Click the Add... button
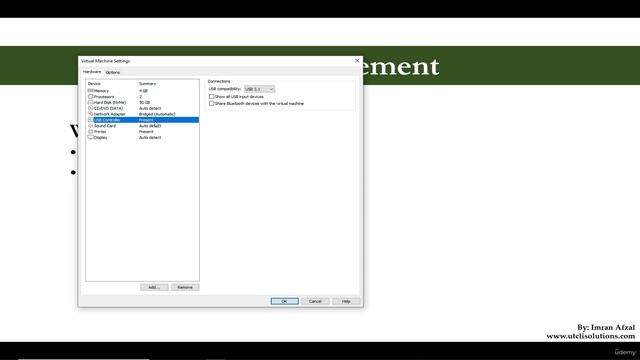640x360 pixels. pos(154,287)
